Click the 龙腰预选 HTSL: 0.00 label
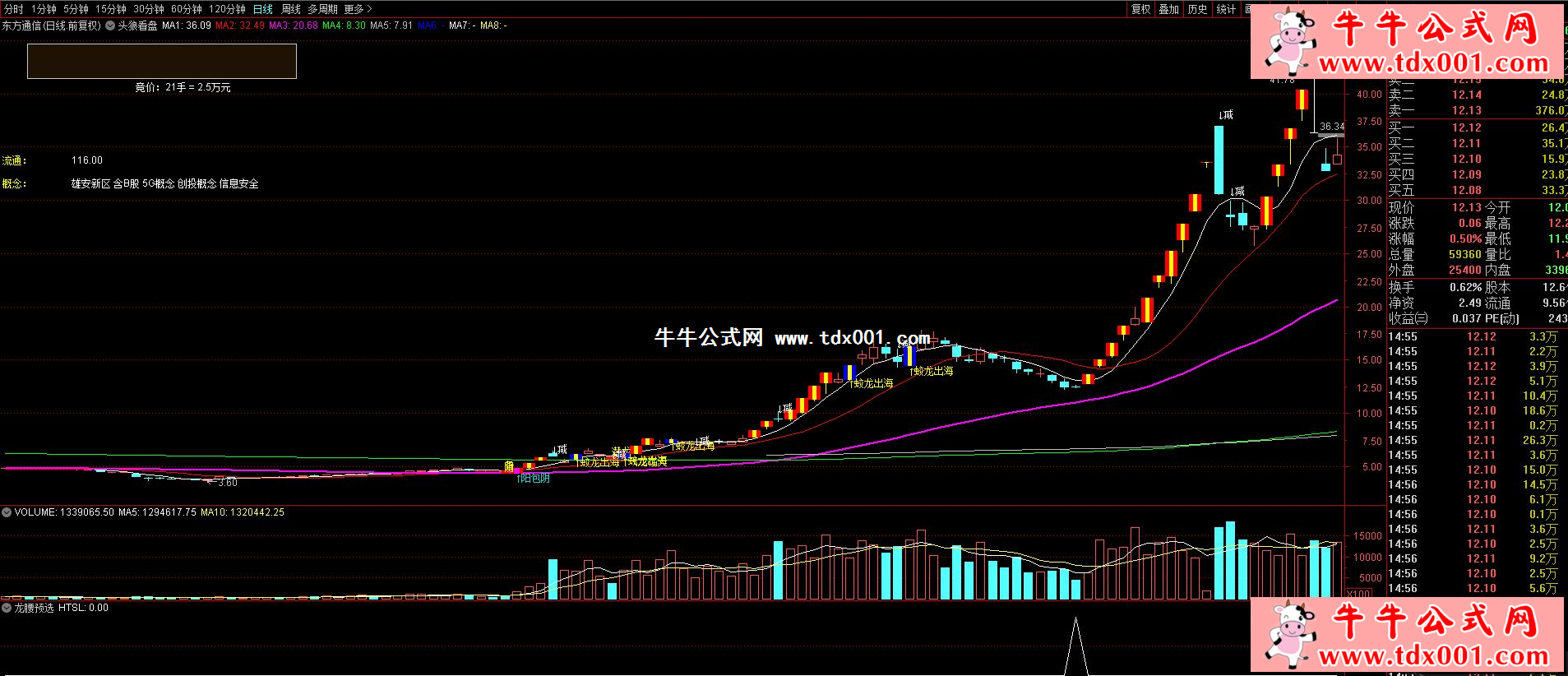1568x676 pixels. (x=61, y=608)
